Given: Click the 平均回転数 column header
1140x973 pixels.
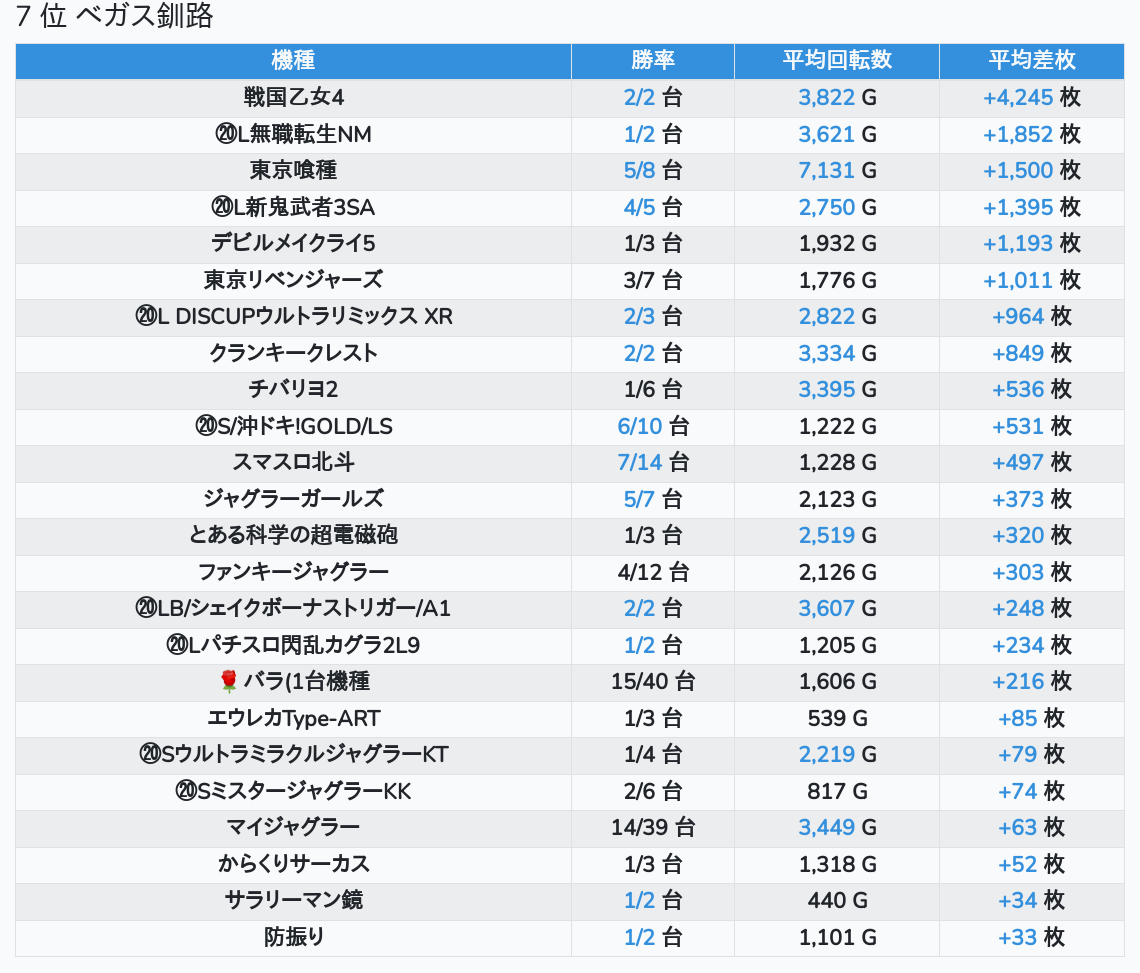Looking at the screenshot, I should pos(837,60).
